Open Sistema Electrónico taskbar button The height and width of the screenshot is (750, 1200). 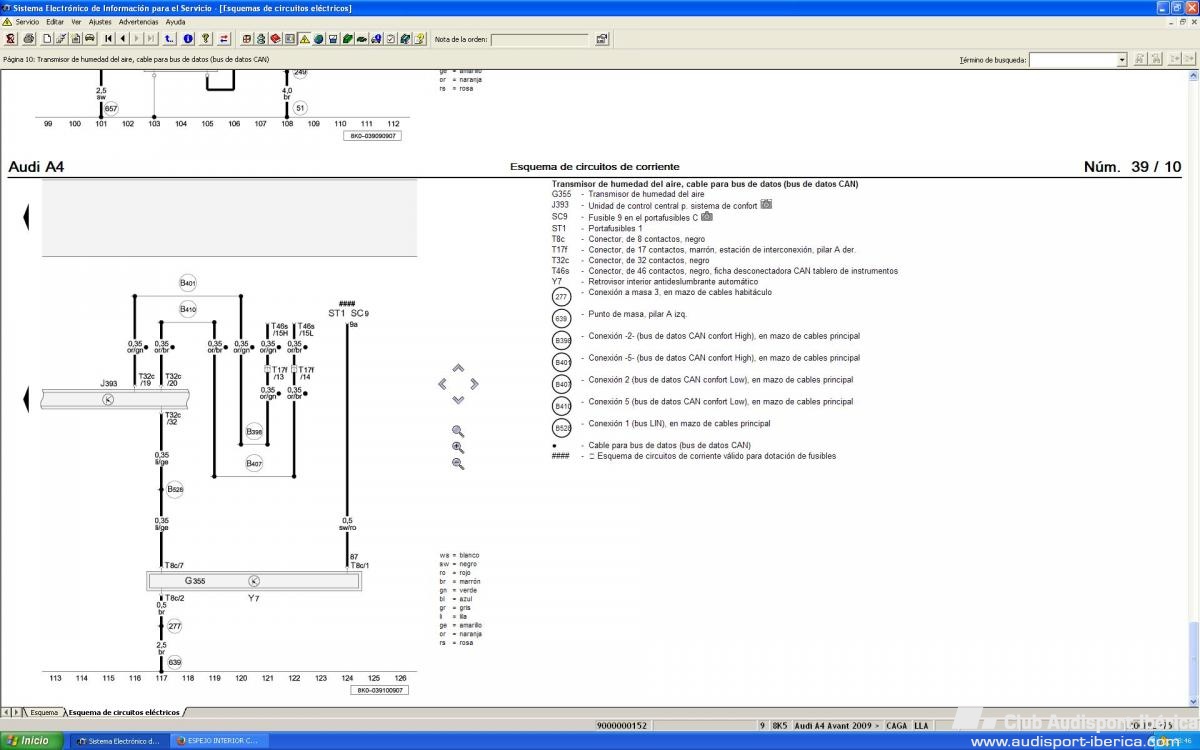[x=118, y=741]
